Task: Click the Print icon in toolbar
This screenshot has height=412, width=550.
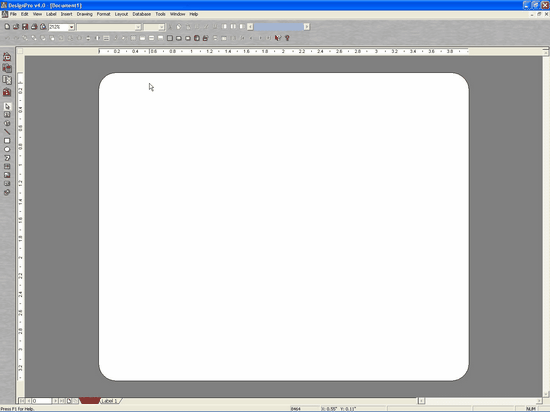Action: pos(34,27)
